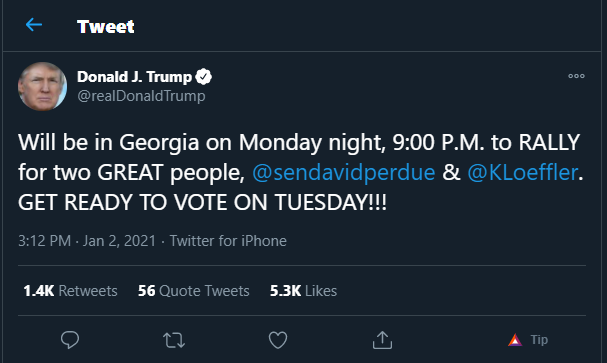Click the Brave Tip triangle icon

coord(515,340)
